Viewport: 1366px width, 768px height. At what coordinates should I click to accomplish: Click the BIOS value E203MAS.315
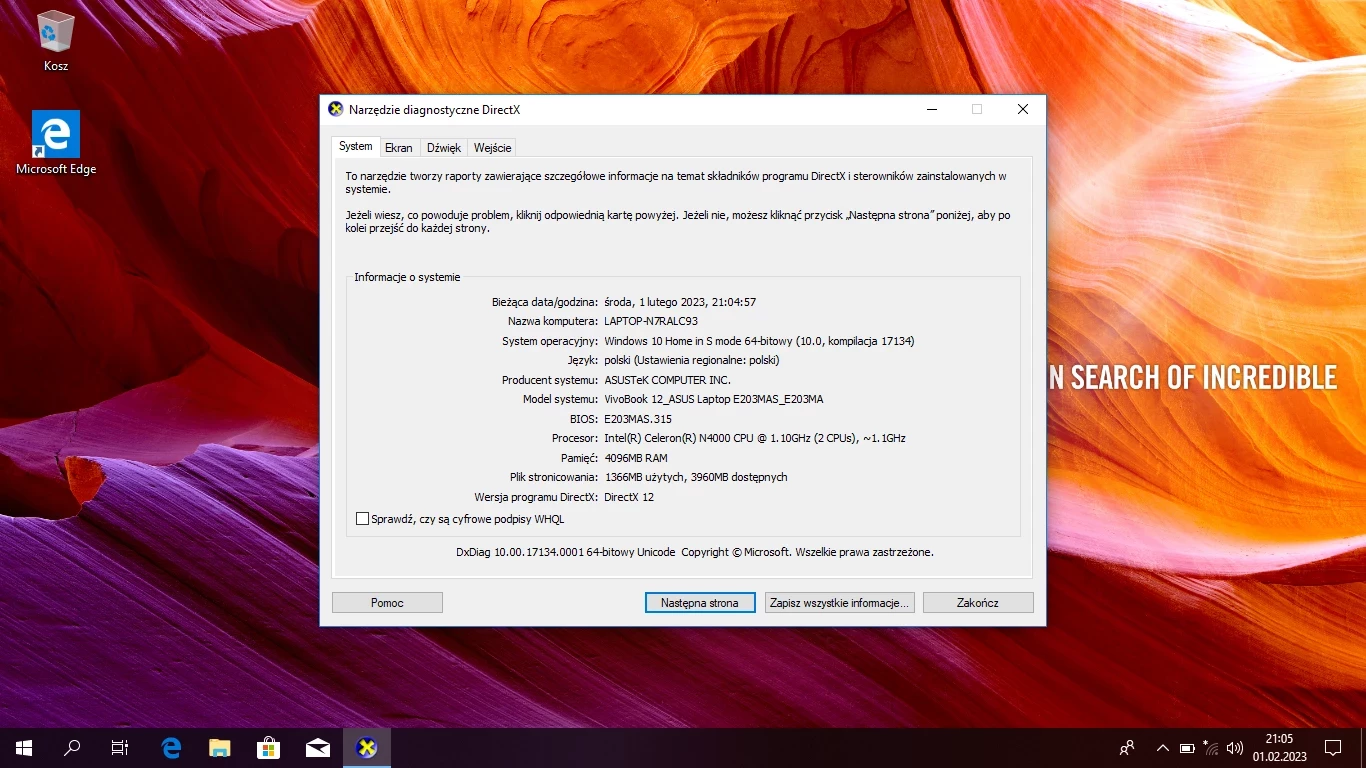tap(638, 419)
